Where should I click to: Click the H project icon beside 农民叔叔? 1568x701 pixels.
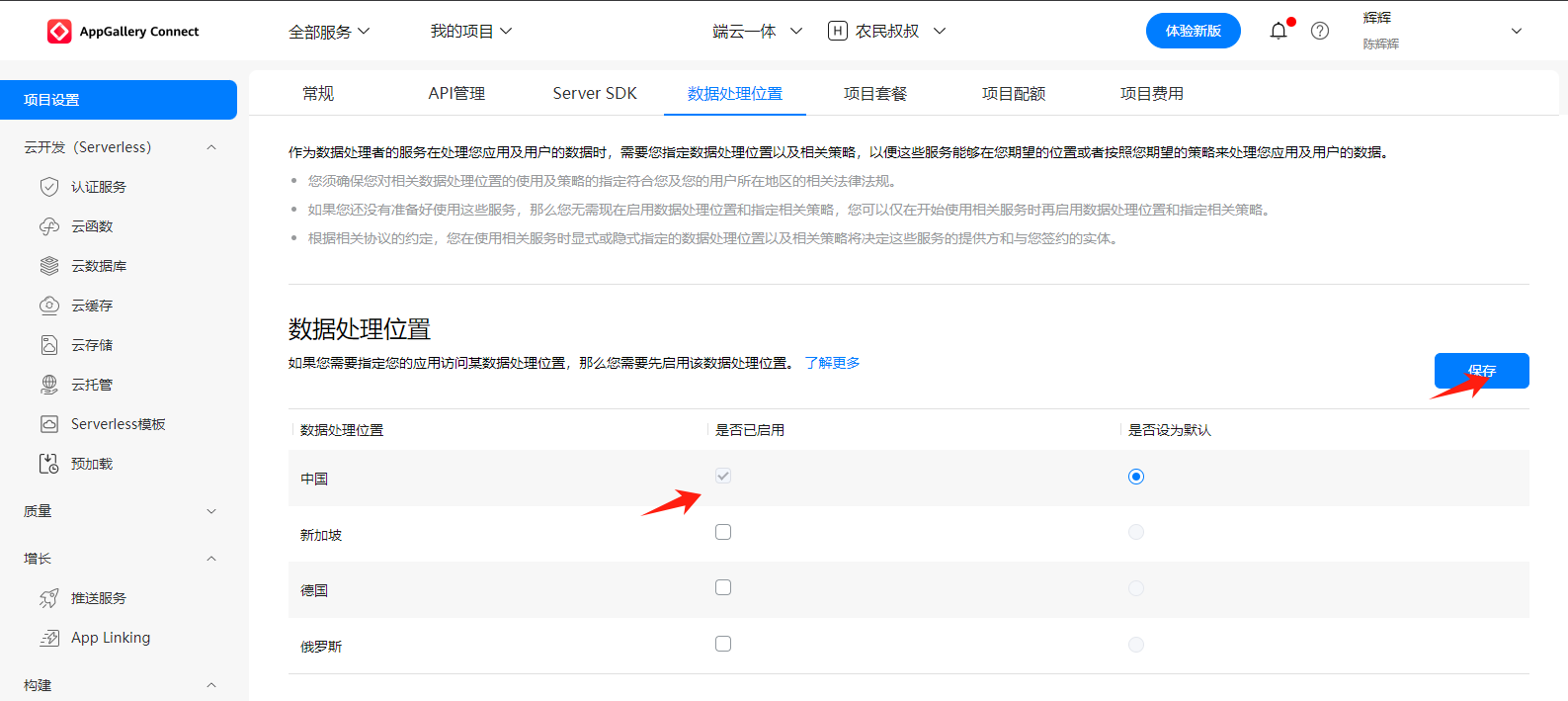click(x=838, y=31)
